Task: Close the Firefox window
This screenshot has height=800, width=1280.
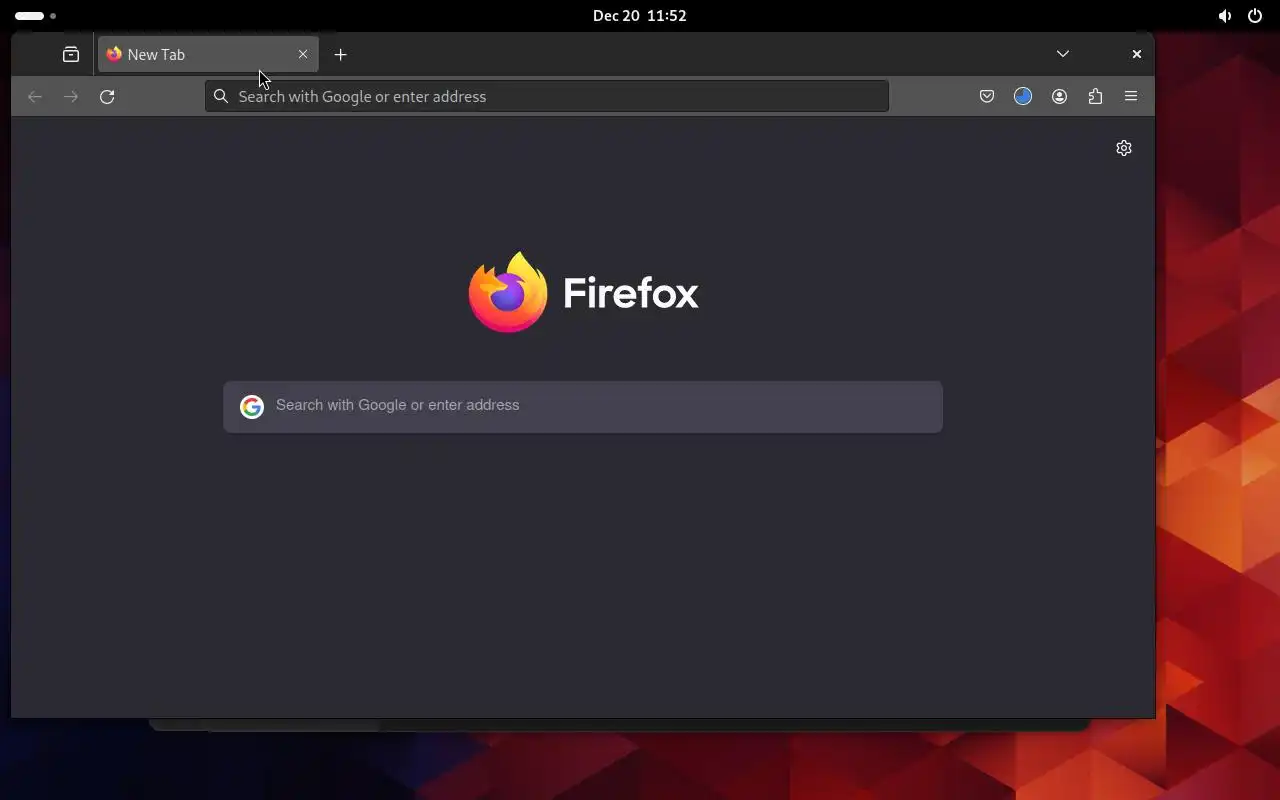Action: click(1136, 54)
